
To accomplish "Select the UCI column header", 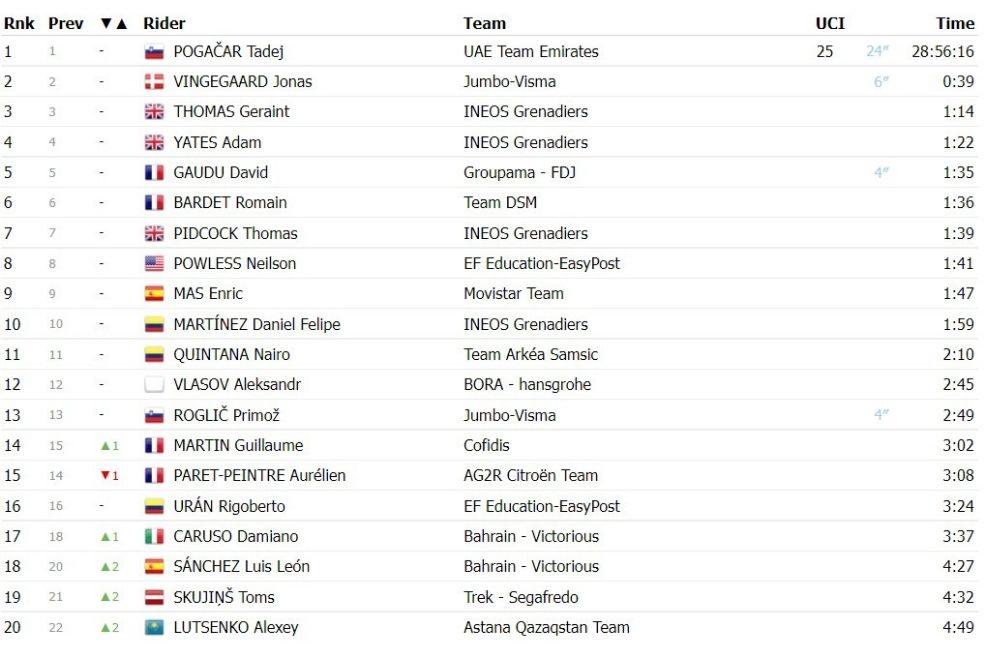I will coord(830,24).
